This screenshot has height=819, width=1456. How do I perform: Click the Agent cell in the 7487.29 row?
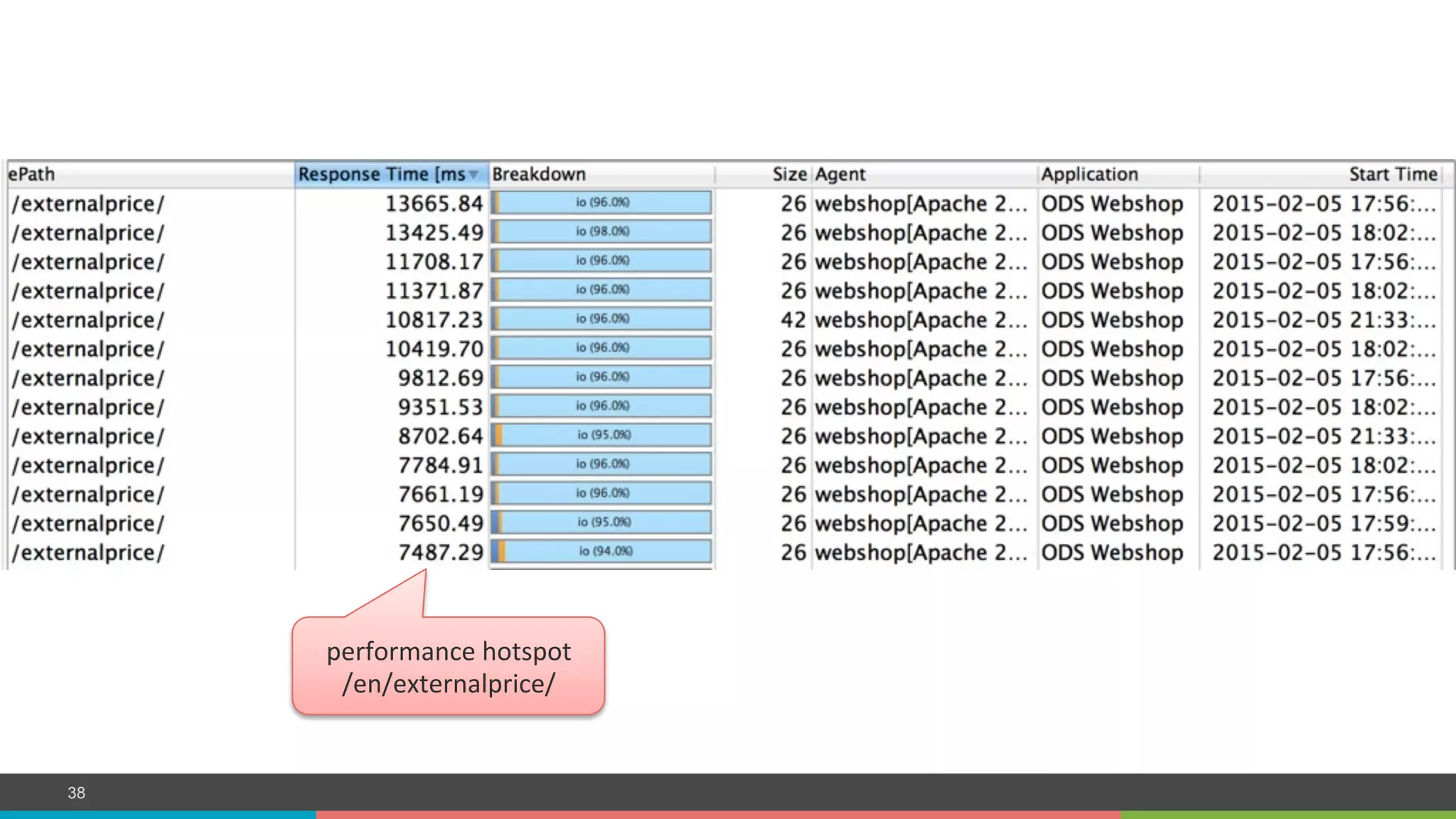pos(921,552)
